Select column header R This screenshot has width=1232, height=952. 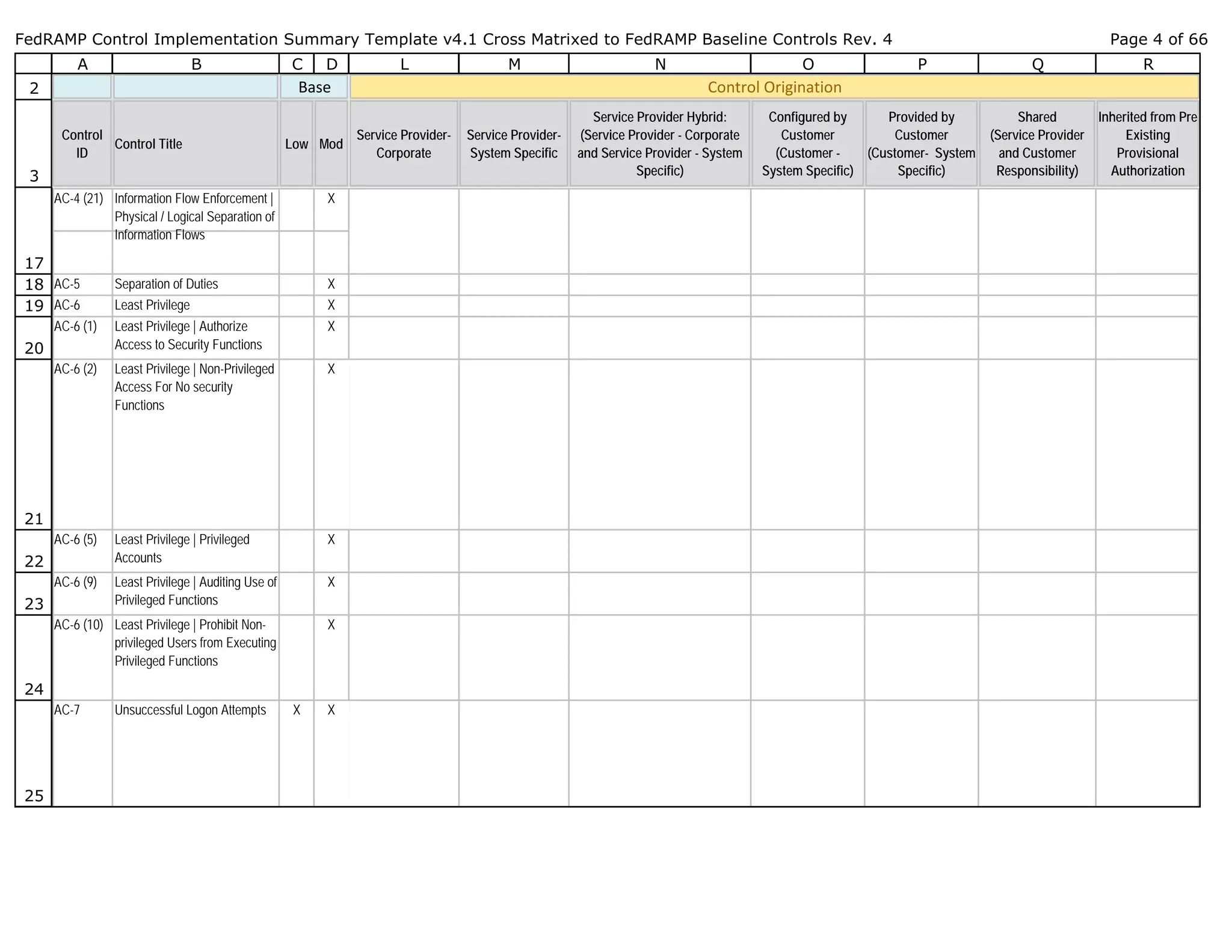(x=1147, y=64)
